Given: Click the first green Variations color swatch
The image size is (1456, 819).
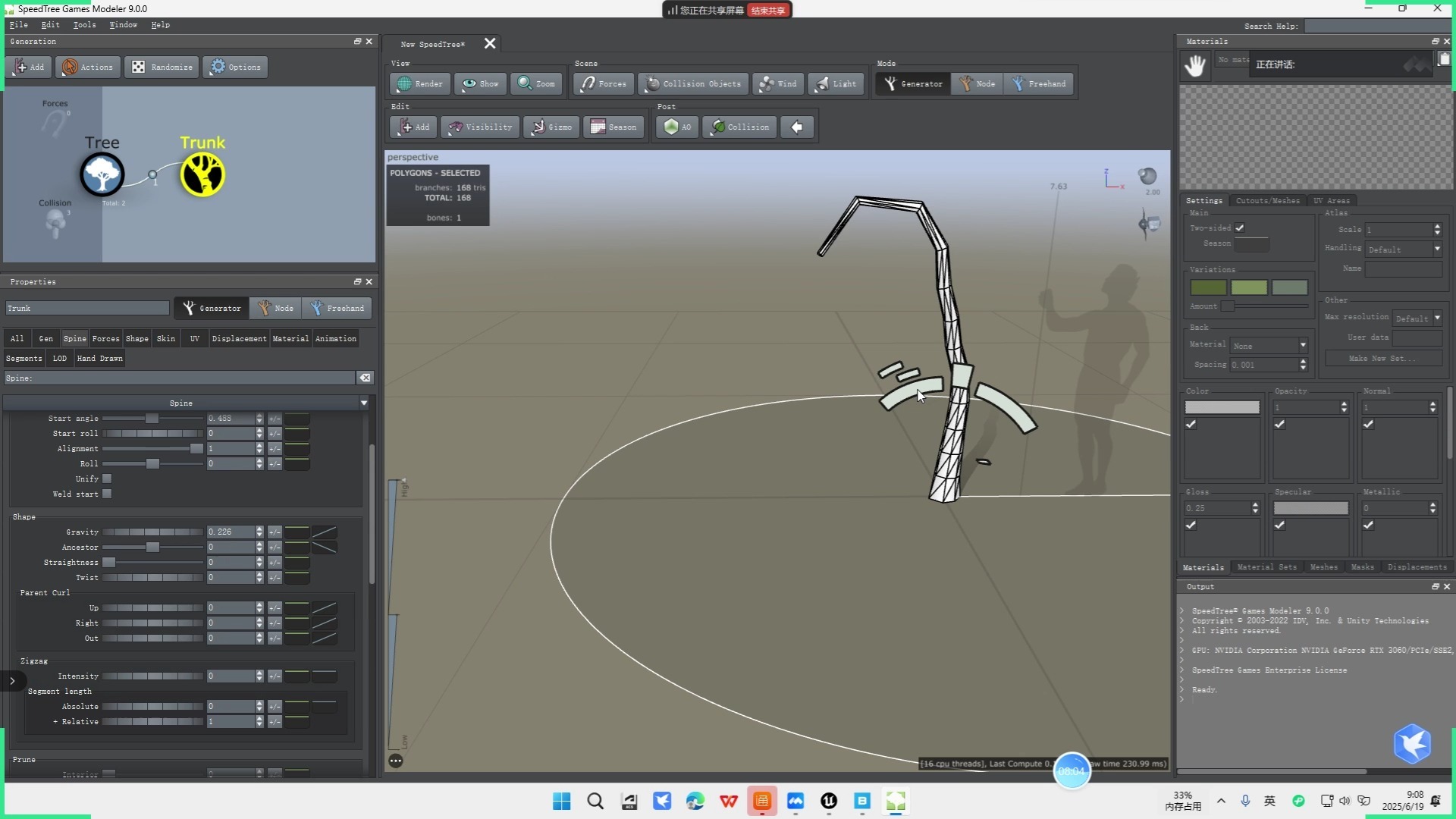Looking at the screenshot, I should pos(1208,287).
